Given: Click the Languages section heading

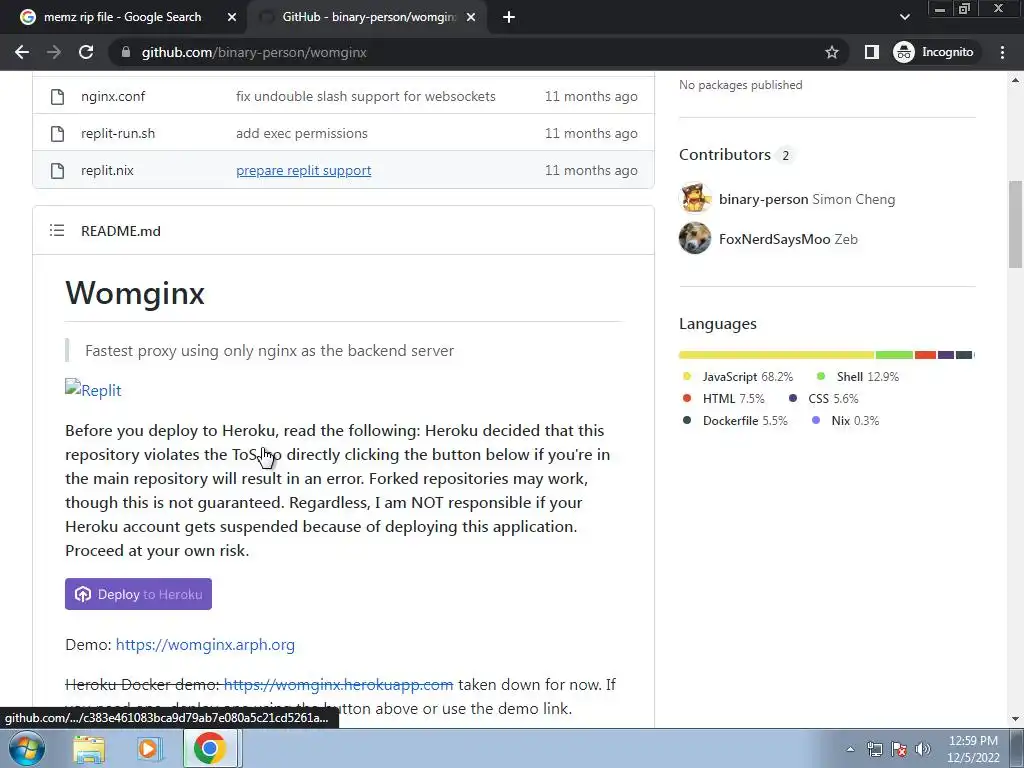Looking at the screenshot, I should pos(718,324).
